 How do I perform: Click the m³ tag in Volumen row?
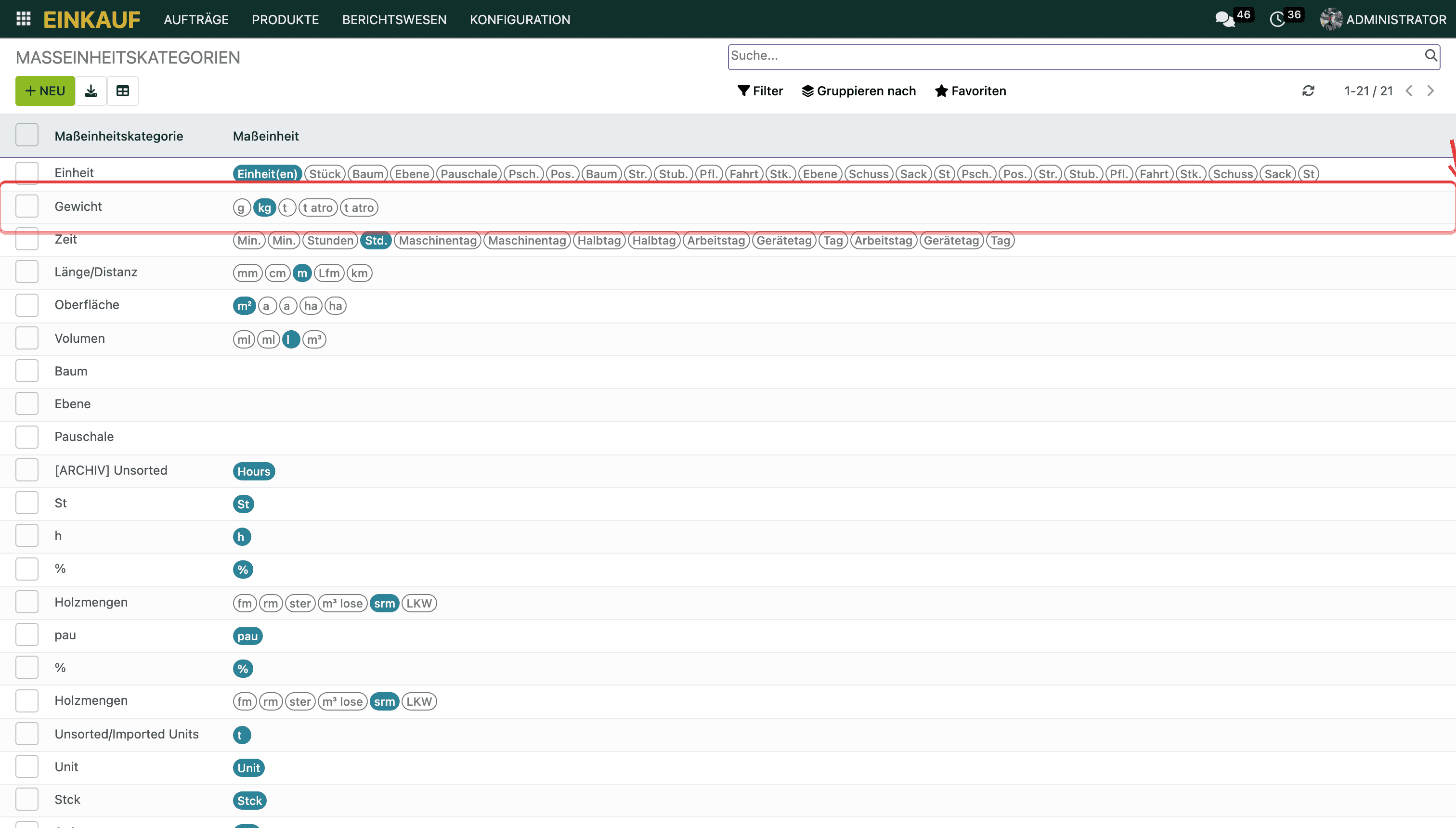314,339
